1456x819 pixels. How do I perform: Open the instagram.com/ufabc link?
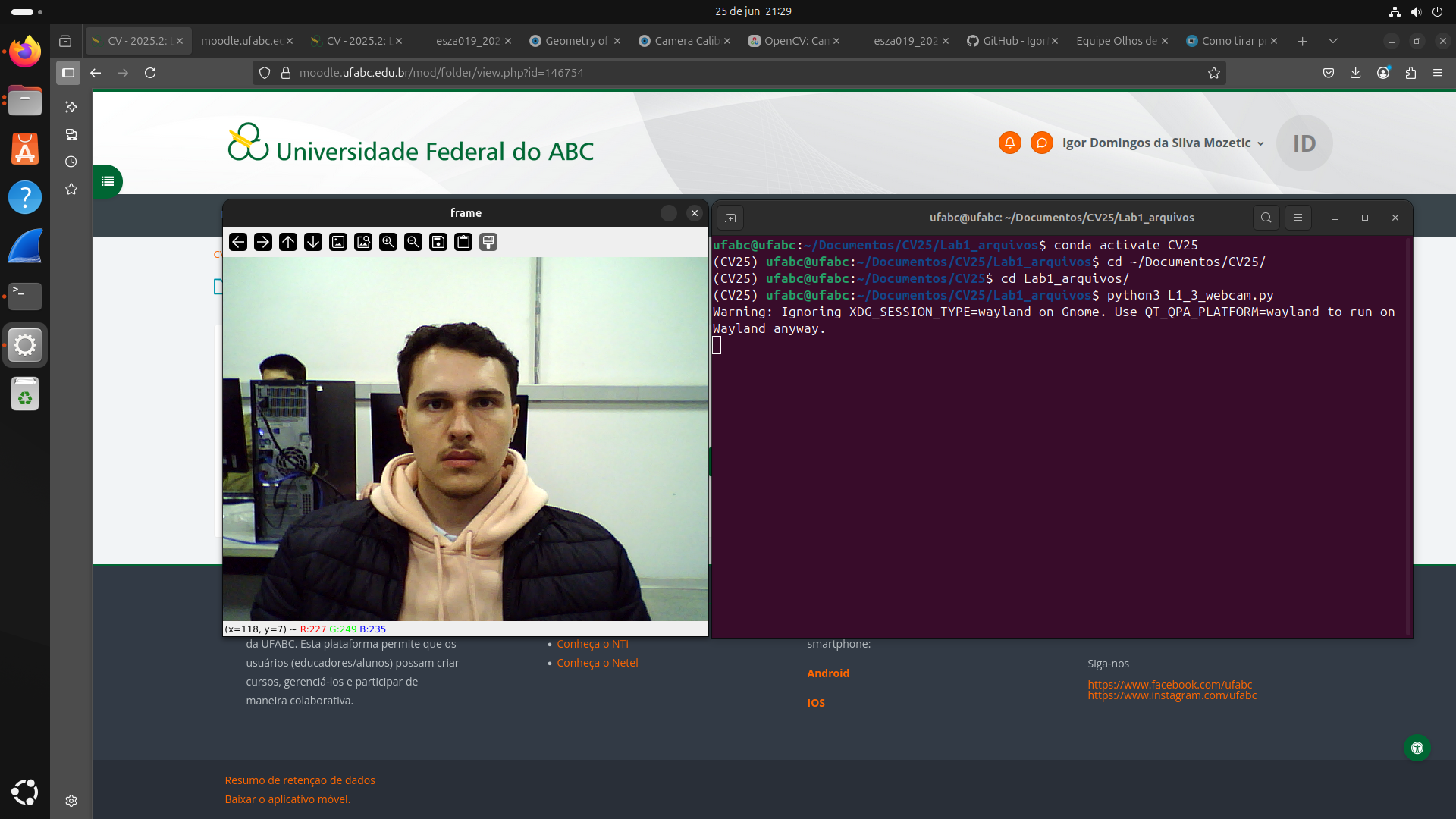coord(1172,695)
